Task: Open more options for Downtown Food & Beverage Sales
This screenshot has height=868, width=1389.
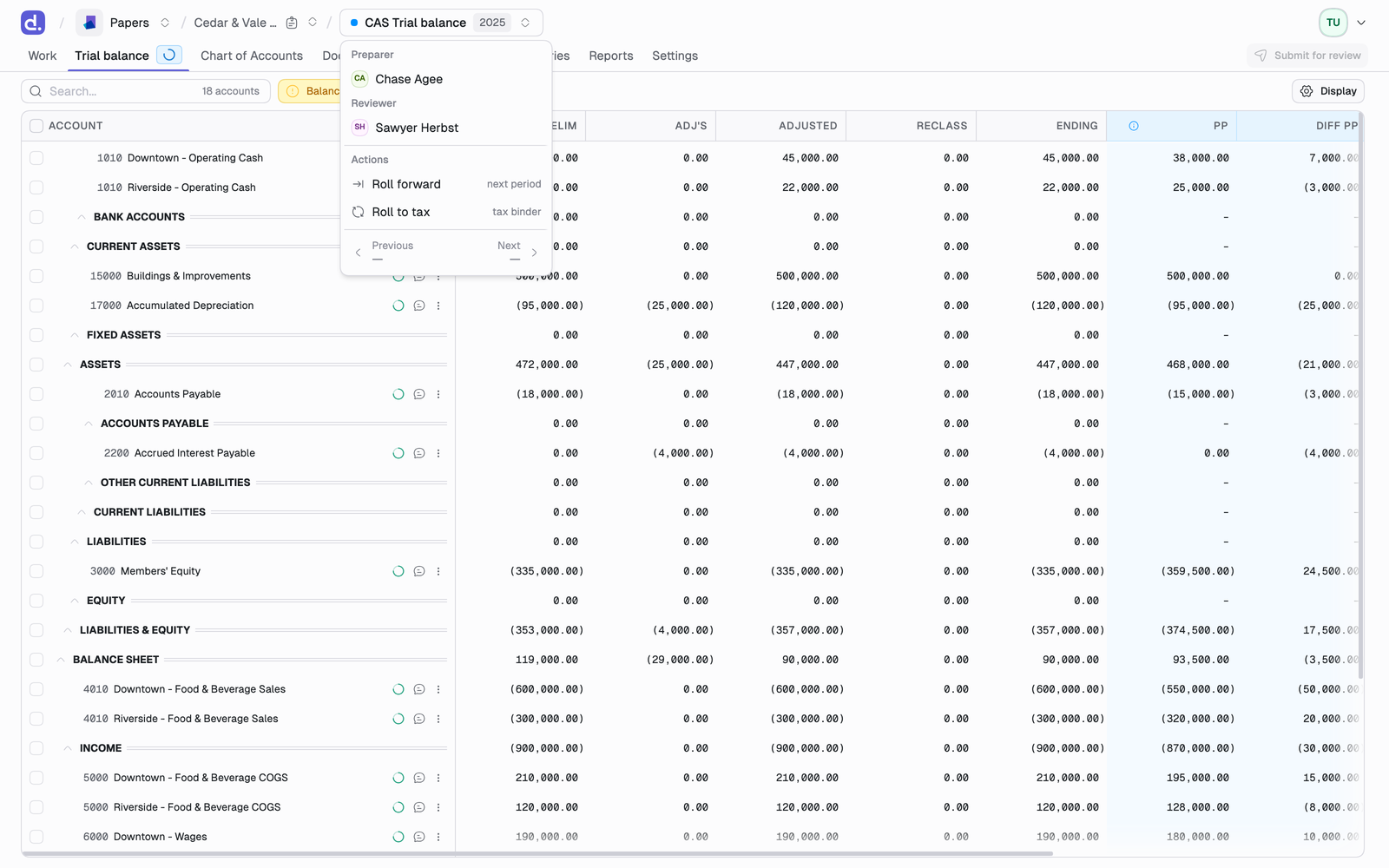Action: 438,689
